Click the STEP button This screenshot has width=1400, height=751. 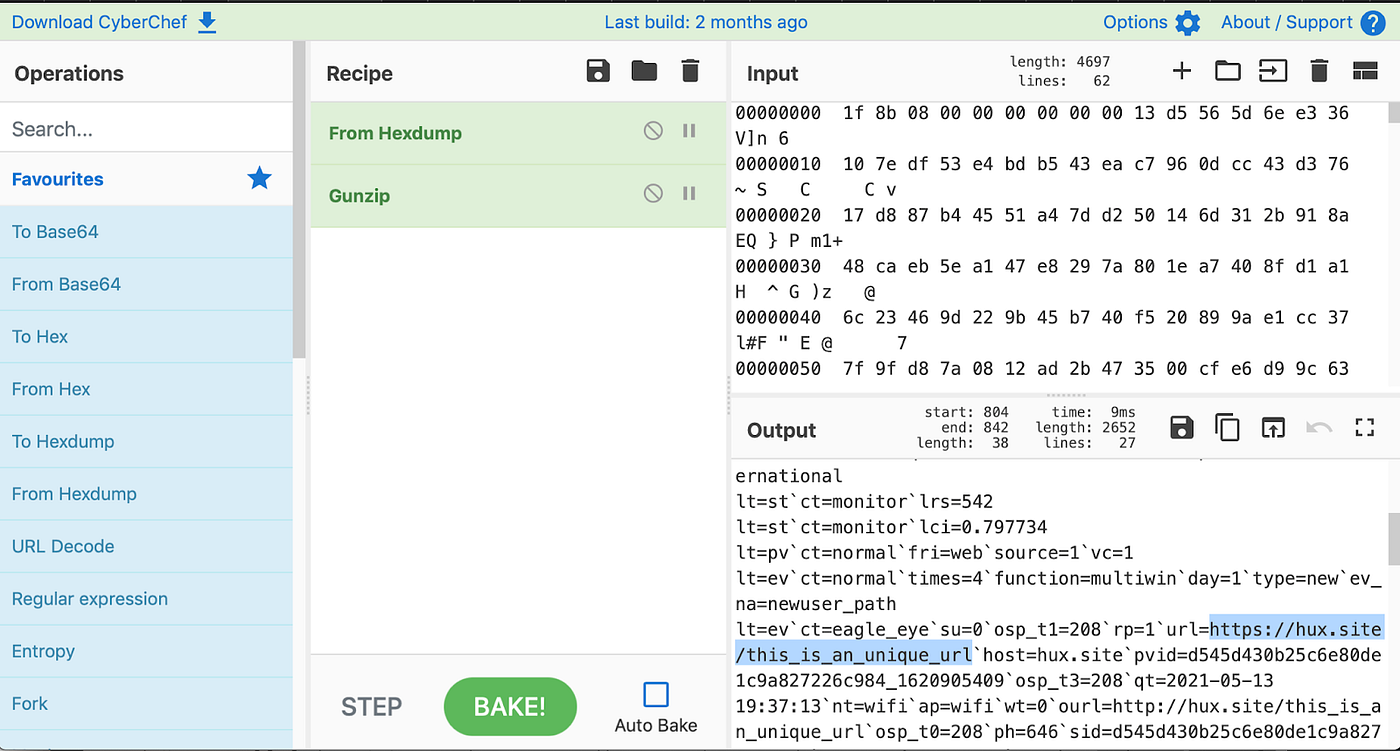click(371, 707)
